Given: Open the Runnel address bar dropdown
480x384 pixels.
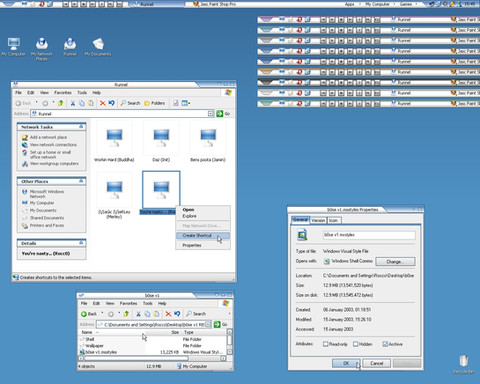Looking at the screenshot, I should coord(211,114).
